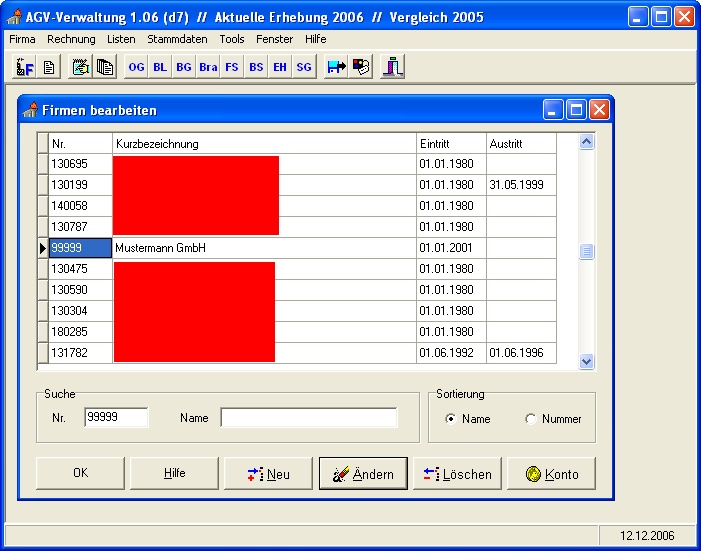
Task: Click the export arrow toolbar icon
Action: [x=336, y=67]
